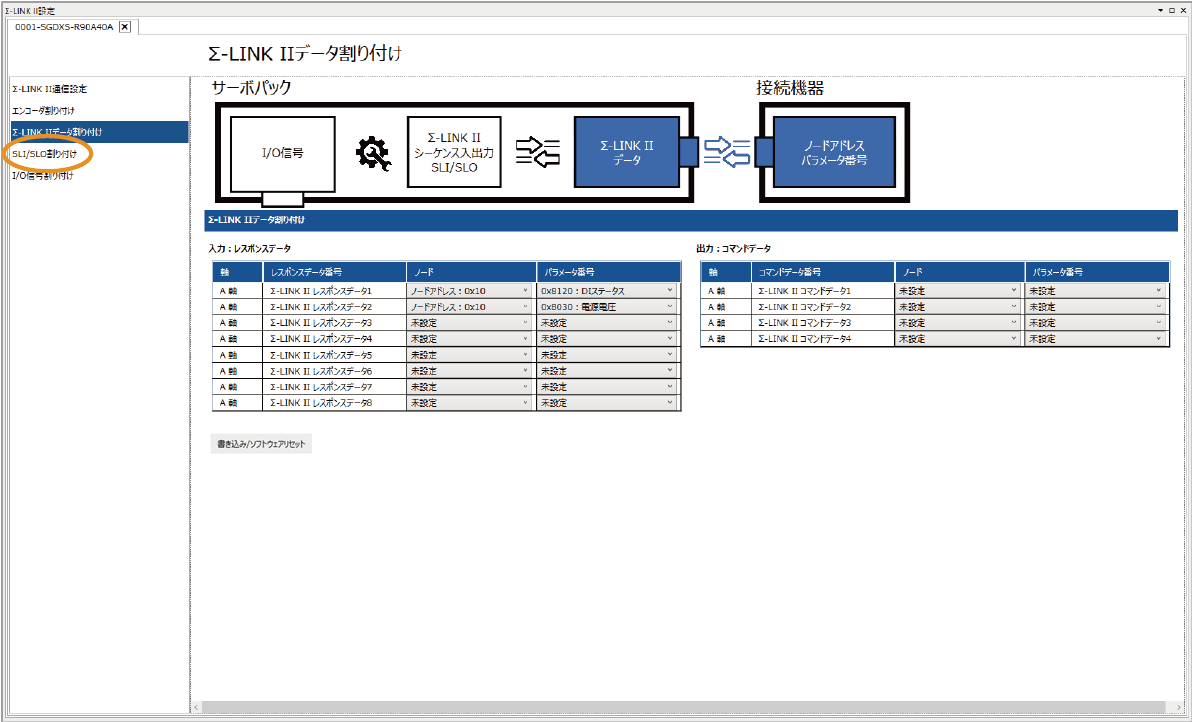
Task: Click the Σ-LINK II シーケンス入出力 SLI/SLO block
Action: click(x=454, y=152)
